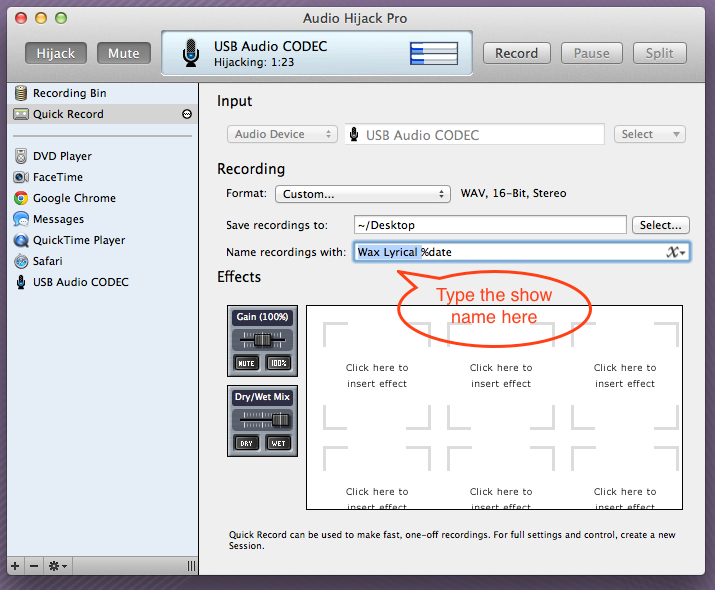Select Google Chrome icon in source list
Viewport: 715px width, 590px height.
pos(21,198)
